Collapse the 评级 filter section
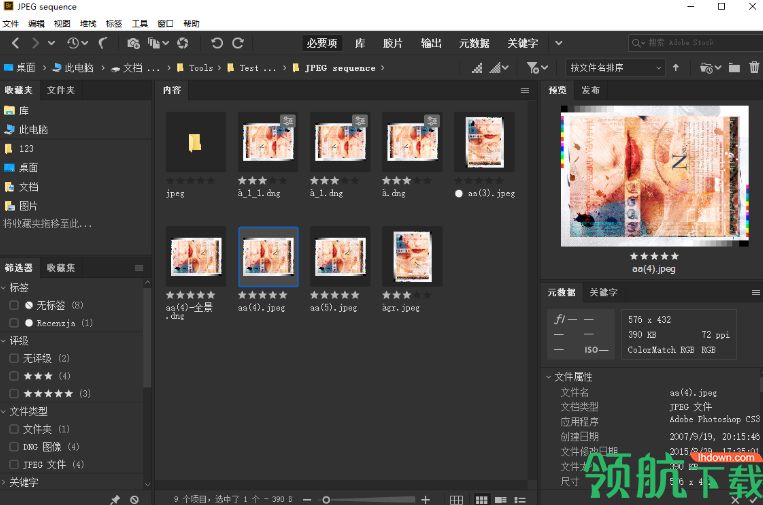 click(x=4, y=341)
